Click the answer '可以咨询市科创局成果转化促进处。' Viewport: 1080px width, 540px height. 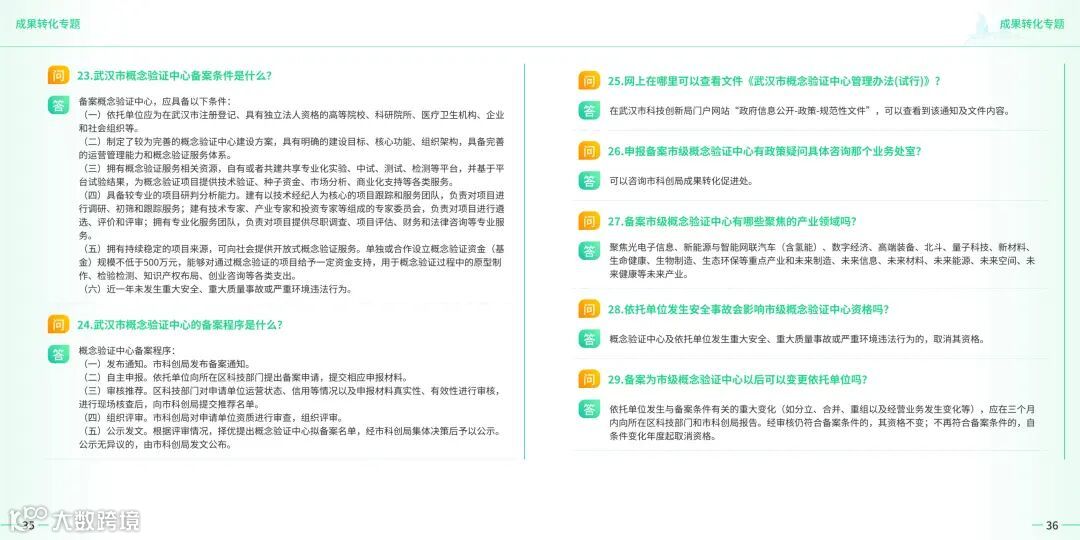(682, 181)
